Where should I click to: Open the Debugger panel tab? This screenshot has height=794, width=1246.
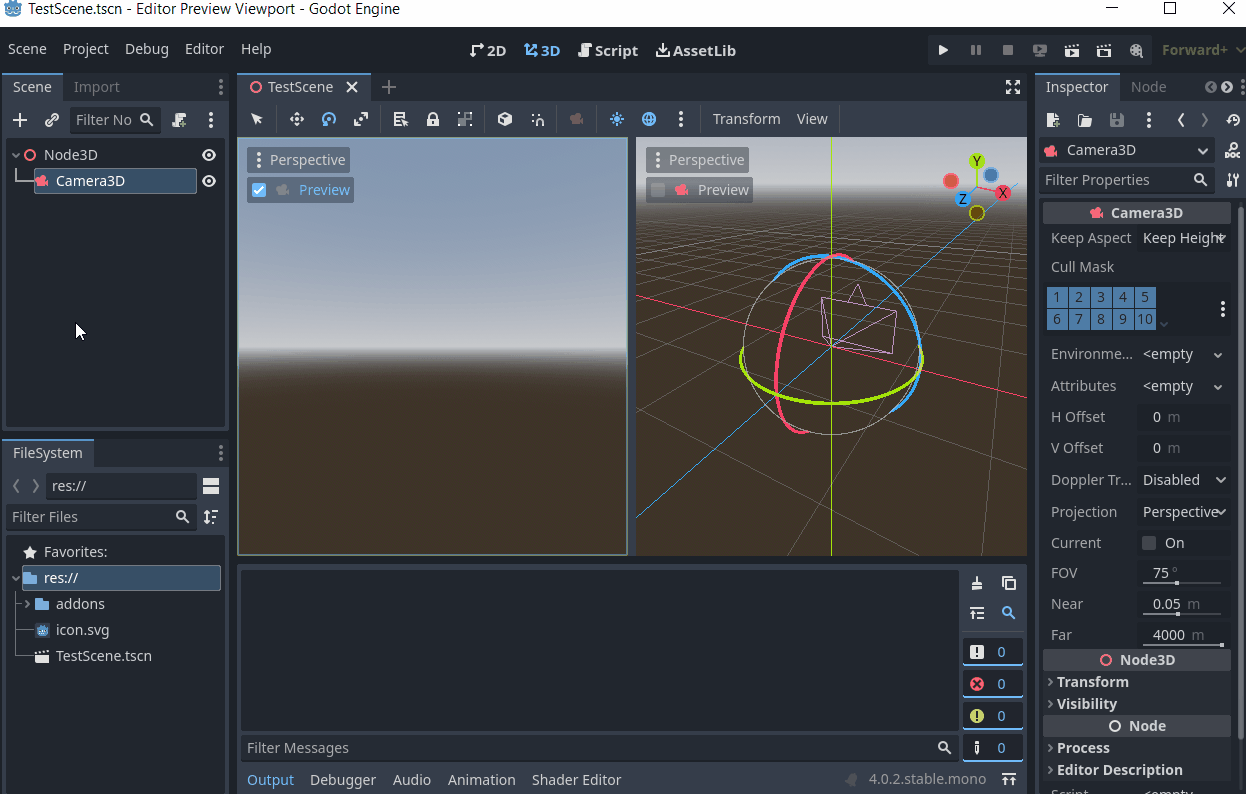click(343, 780)
